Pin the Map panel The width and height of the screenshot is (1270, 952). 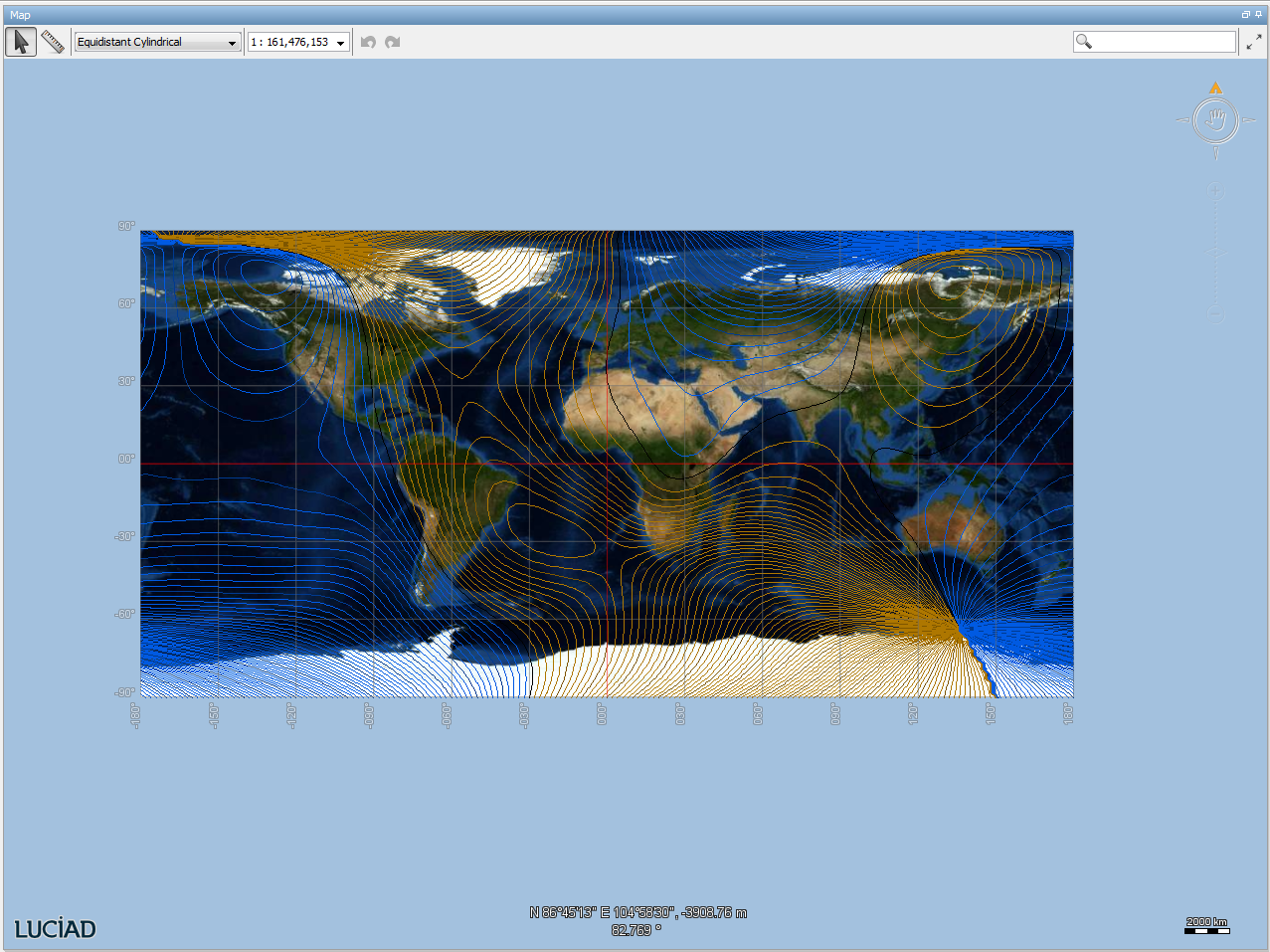(x=1259, y=15)
